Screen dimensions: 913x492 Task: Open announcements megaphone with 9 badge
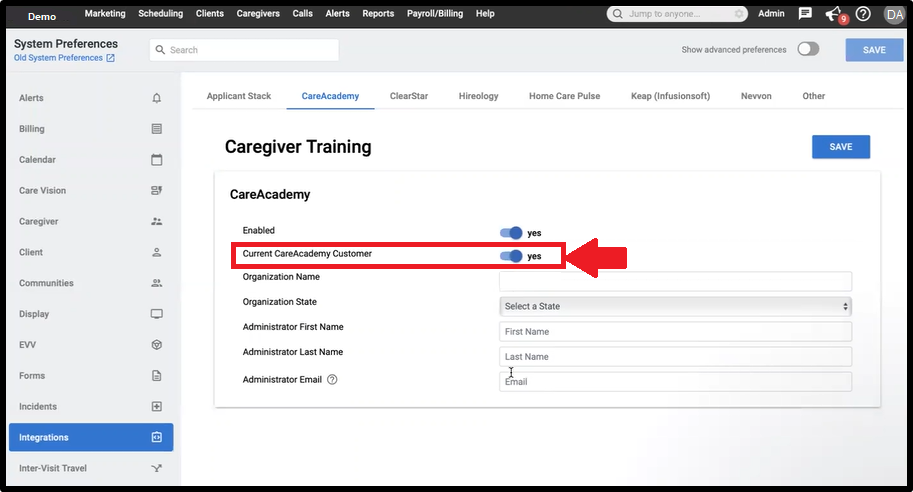pos(835,14)
